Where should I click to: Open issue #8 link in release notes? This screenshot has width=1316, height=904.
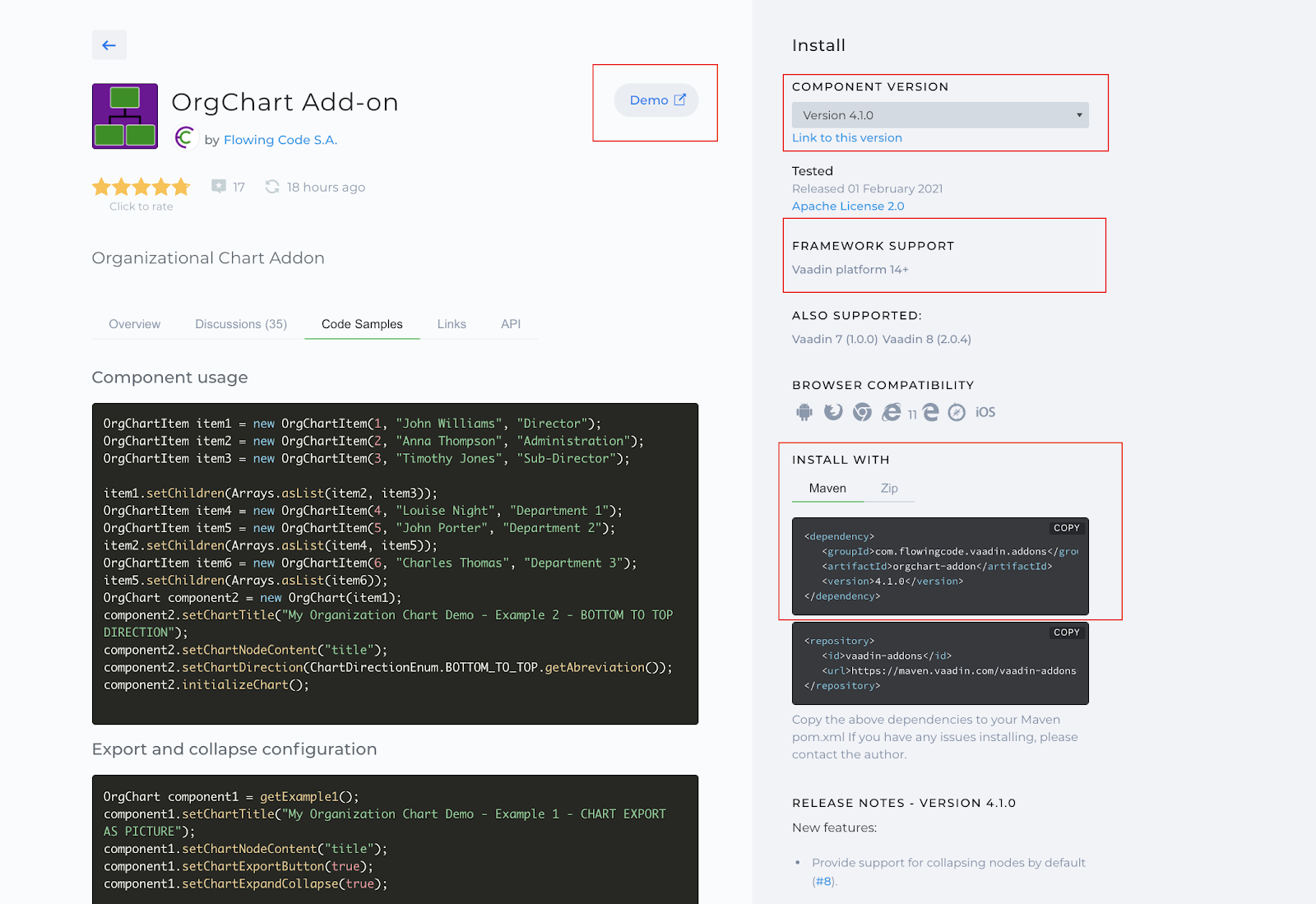click(x=823, y=882)
